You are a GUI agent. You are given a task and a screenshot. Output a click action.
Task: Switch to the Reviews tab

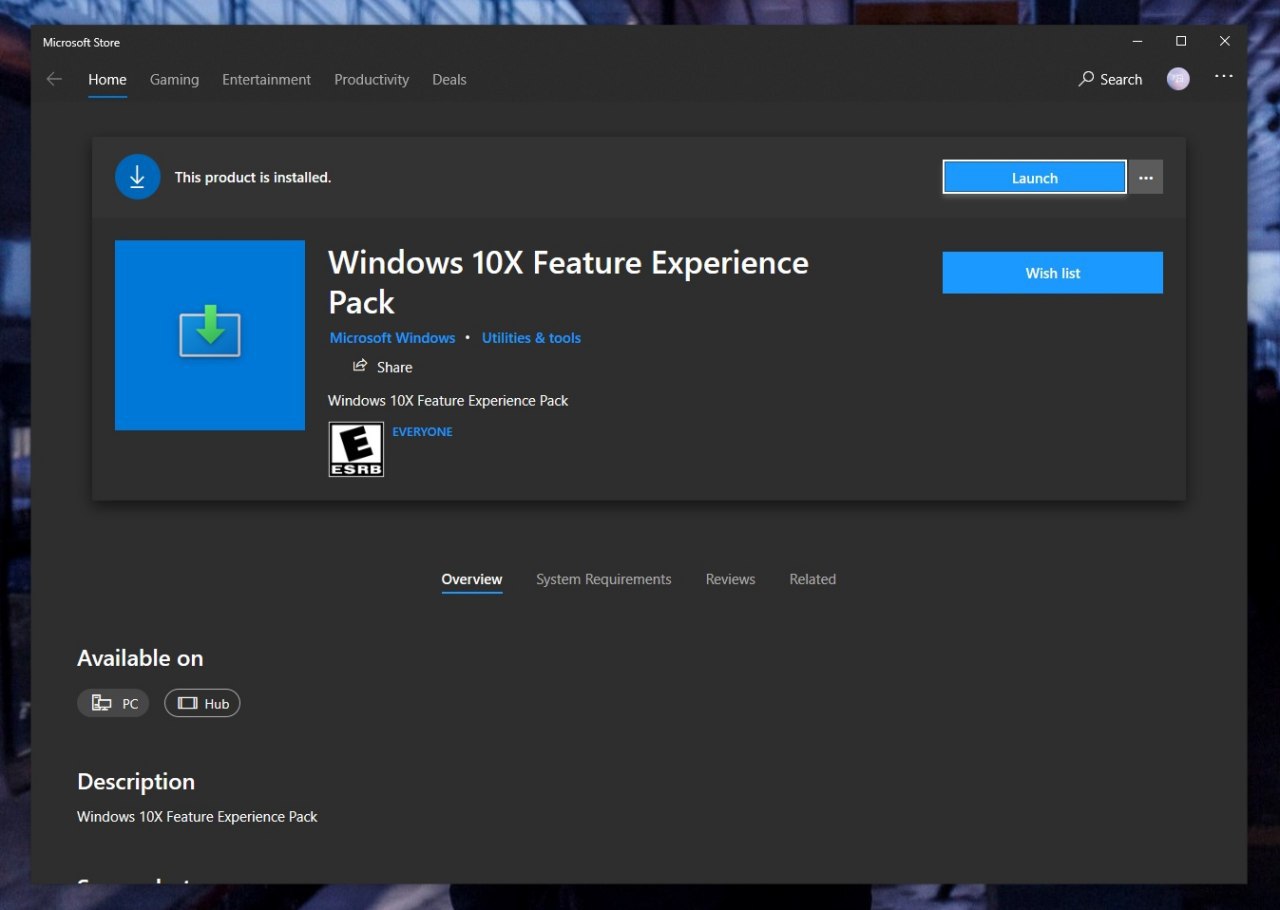(x=730, y=579)
